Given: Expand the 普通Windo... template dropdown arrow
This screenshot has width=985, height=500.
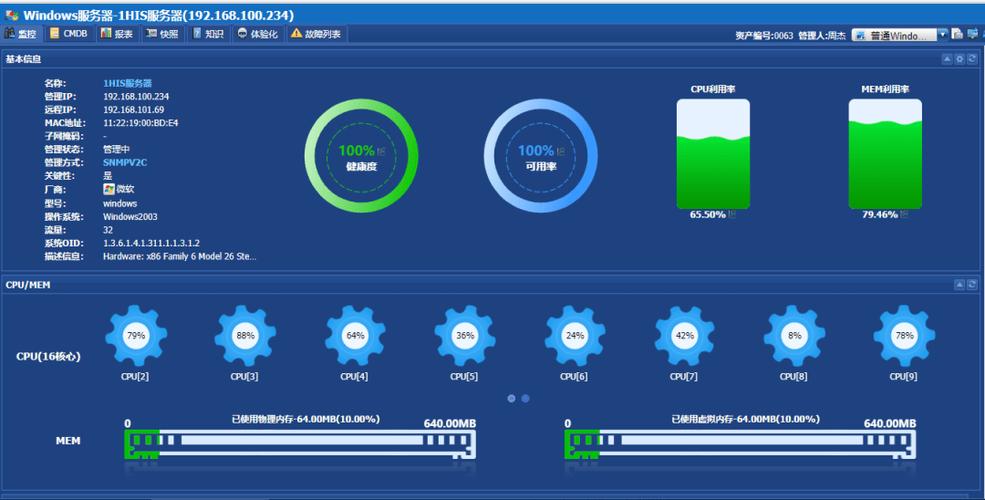Looking at the screenshot, I should point(943,34).
